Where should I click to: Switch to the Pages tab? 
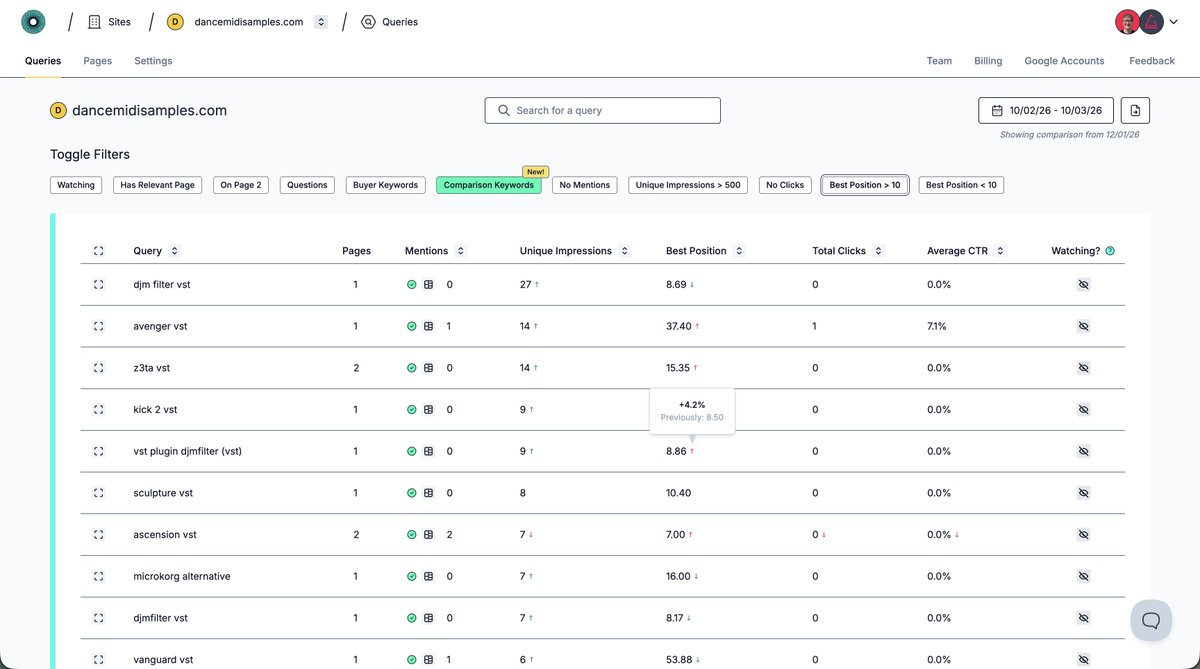click(98, 61)
